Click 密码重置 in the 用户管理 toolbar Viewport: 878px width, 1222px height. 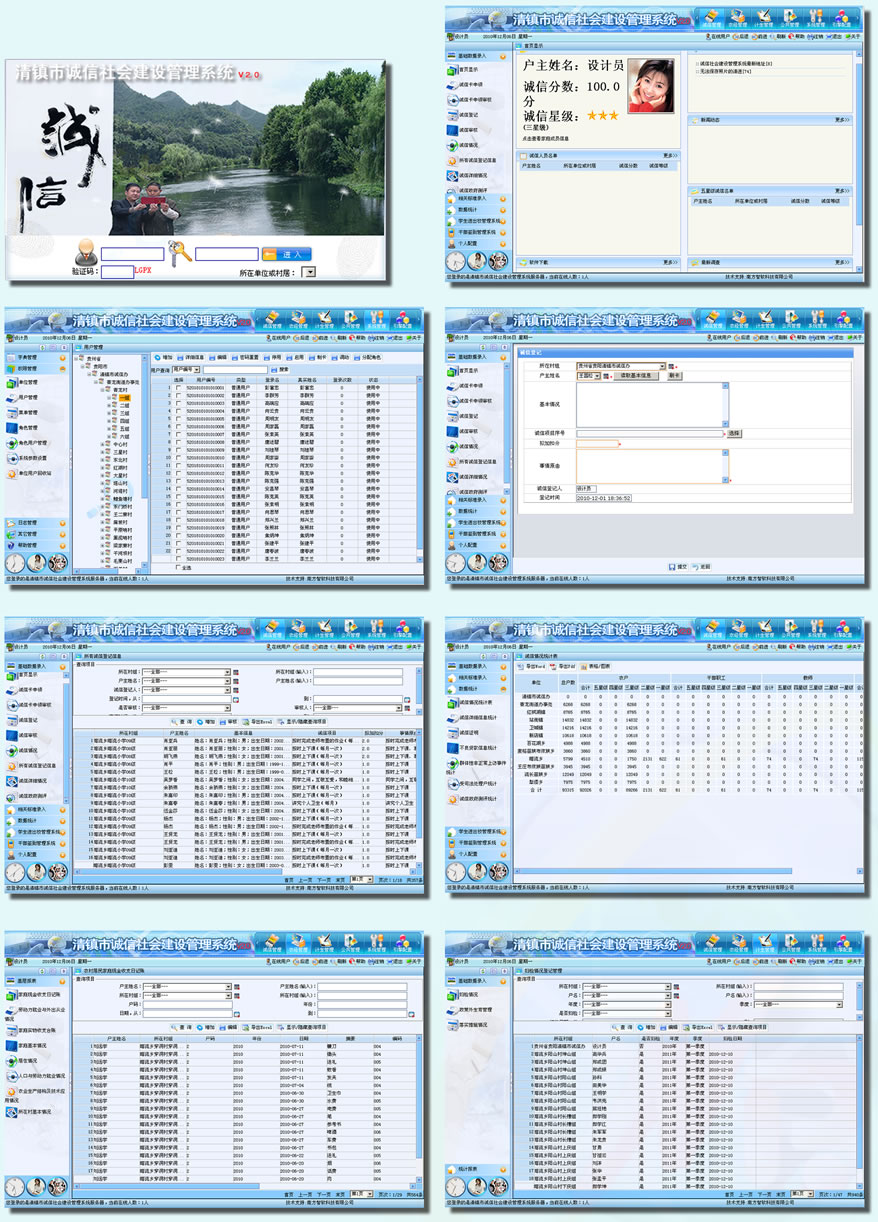click(x=245, y=357)
